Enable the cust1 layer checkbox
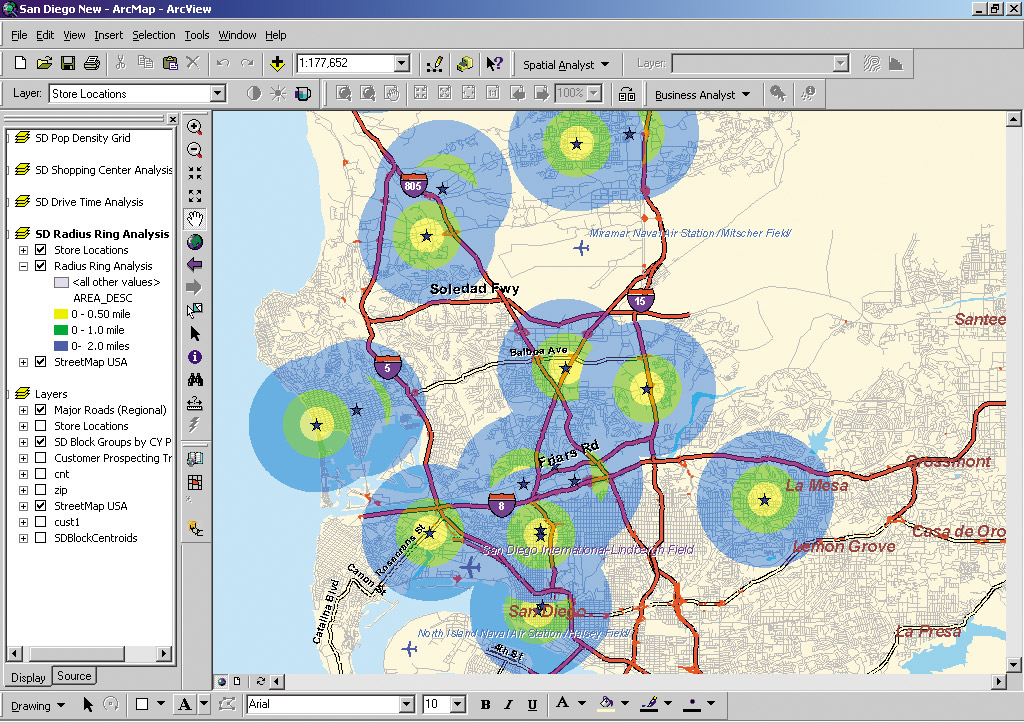This screenshot has width=1024, height=723. [40, 522]
